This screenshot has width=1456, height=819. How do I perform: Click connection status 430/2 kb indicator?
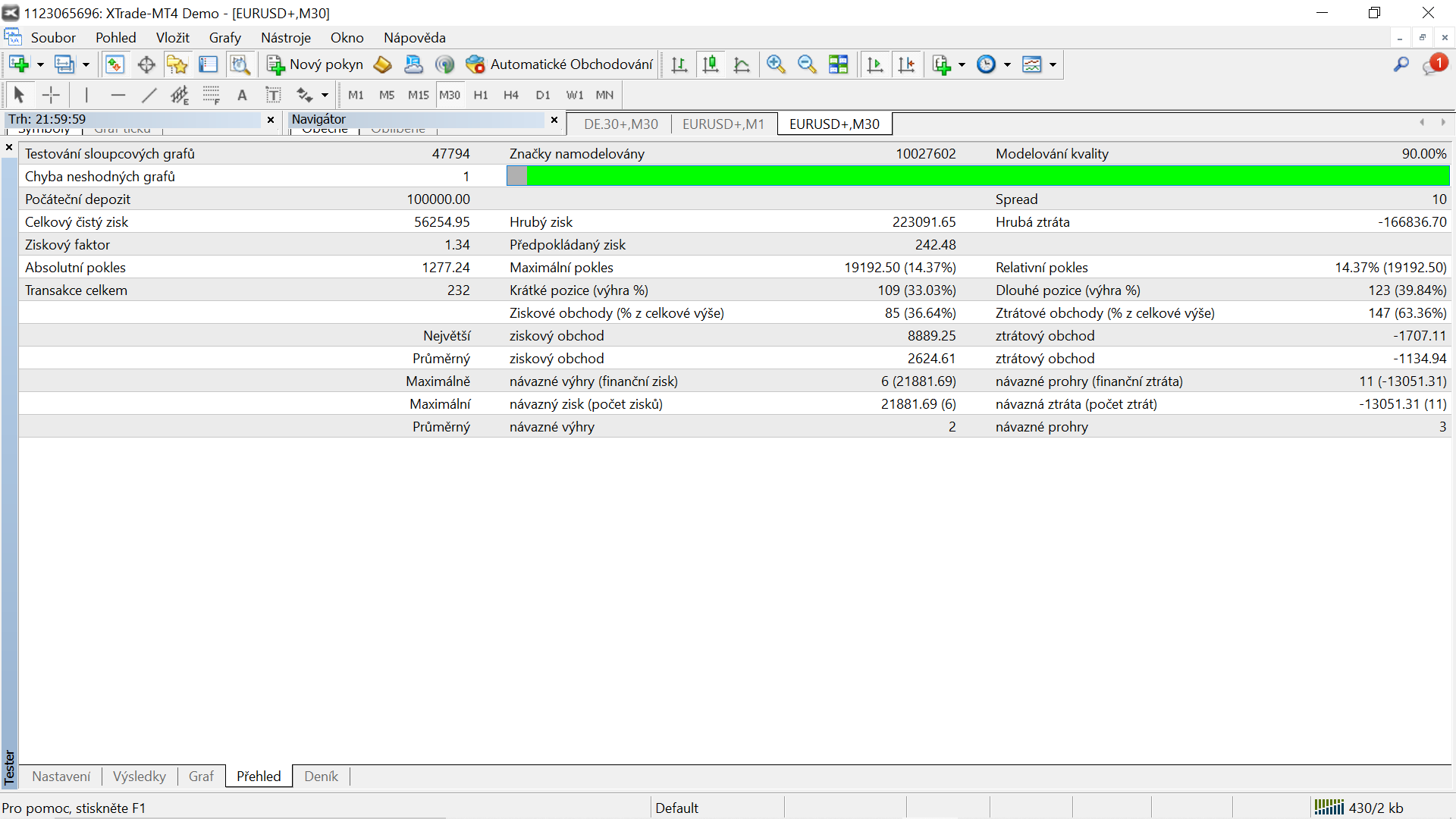click(1359, 808)
